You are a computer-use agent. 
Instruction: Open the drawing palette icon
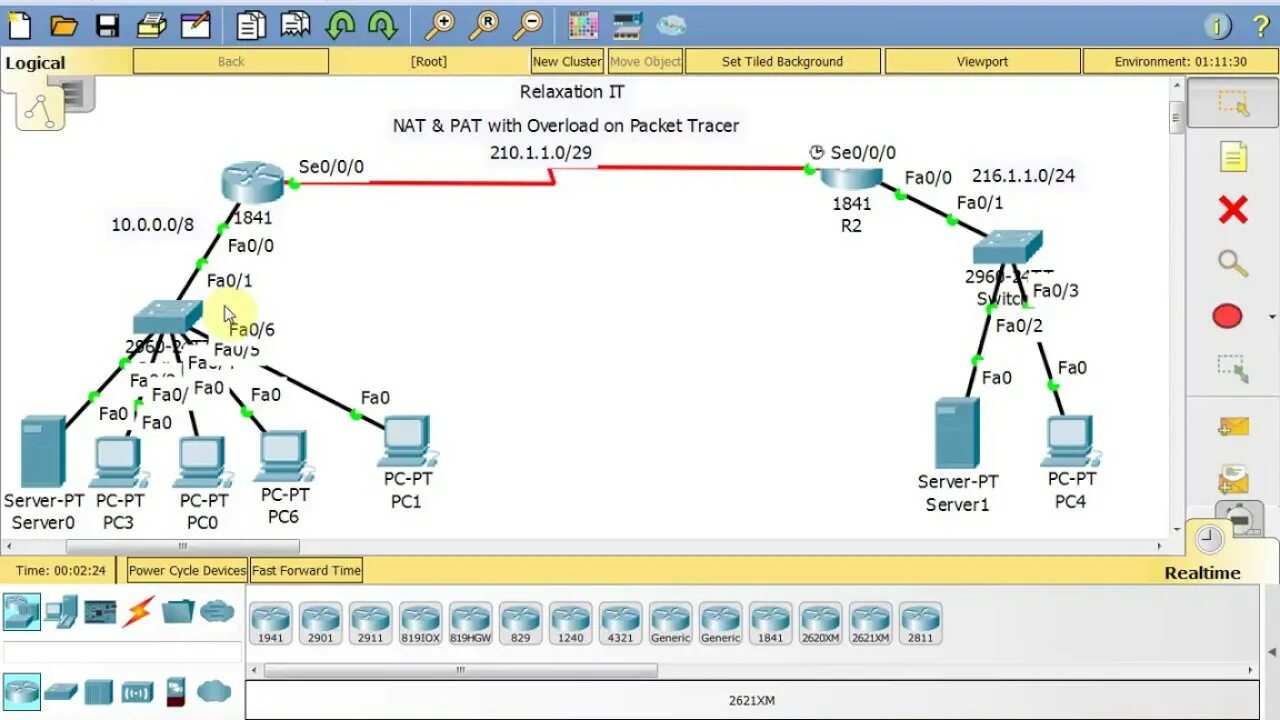[583, 25]
